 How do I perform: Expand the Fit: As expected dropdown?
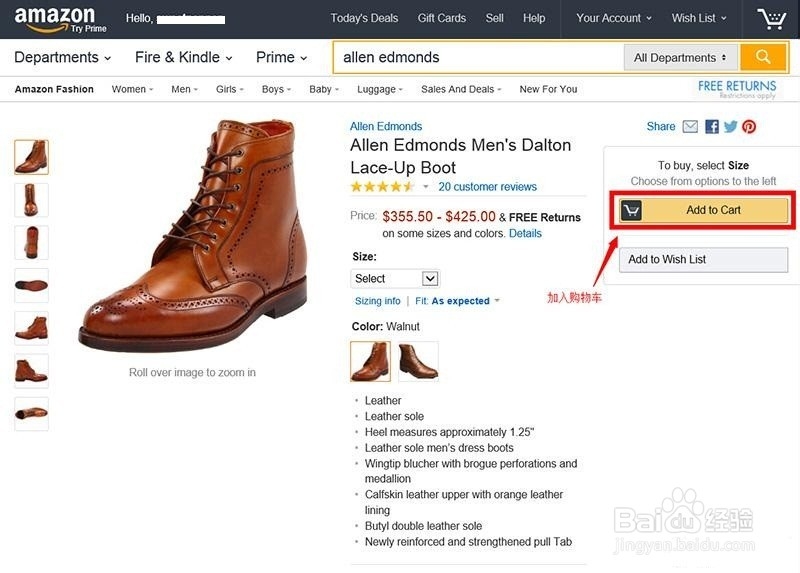pos(458,301)
